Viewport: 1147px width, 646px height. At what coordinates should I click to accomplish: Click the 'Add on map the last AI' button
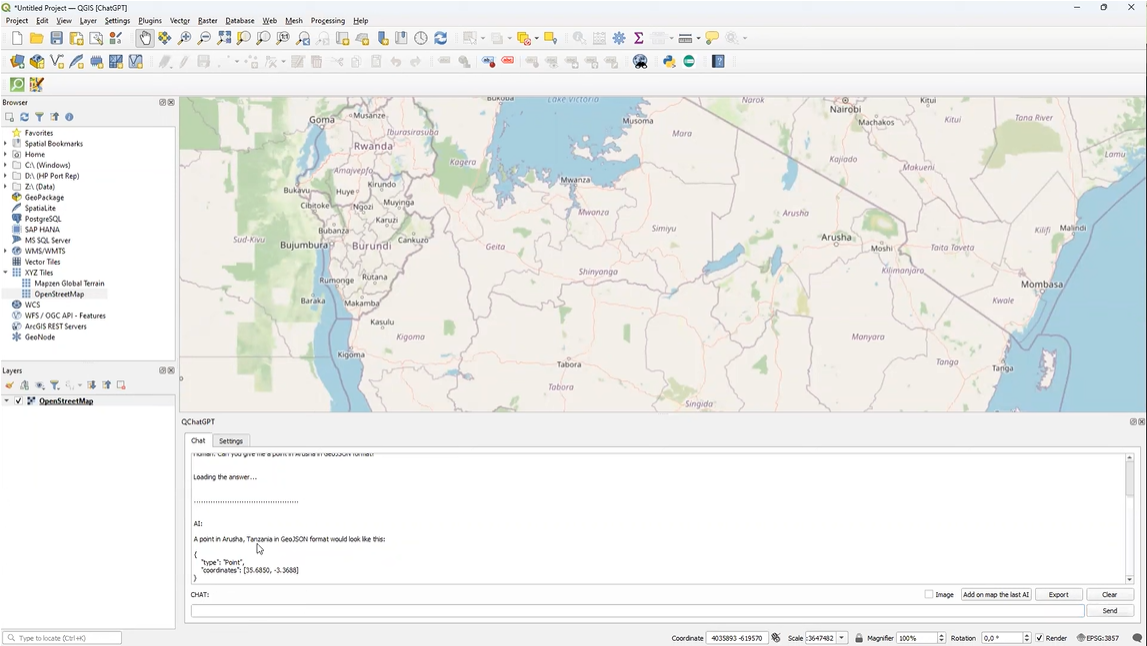[995, 594]
